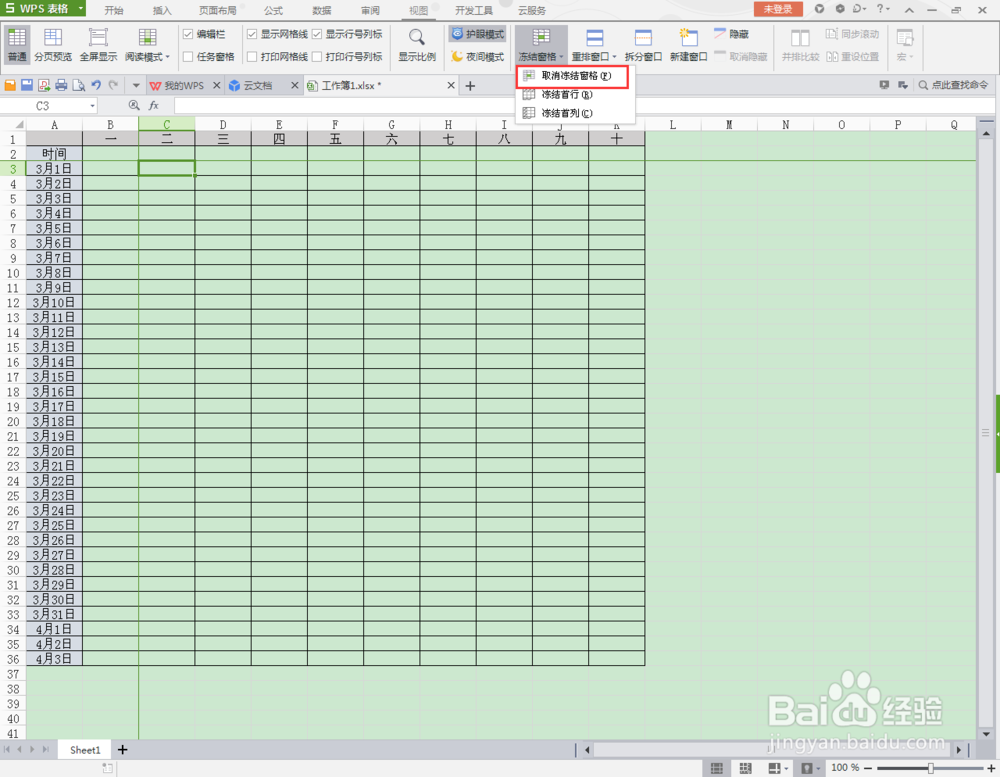Add a new sheet next to Sheet1
The image size is (1000, 777).
pyautogui.click(x=122, y=750)
